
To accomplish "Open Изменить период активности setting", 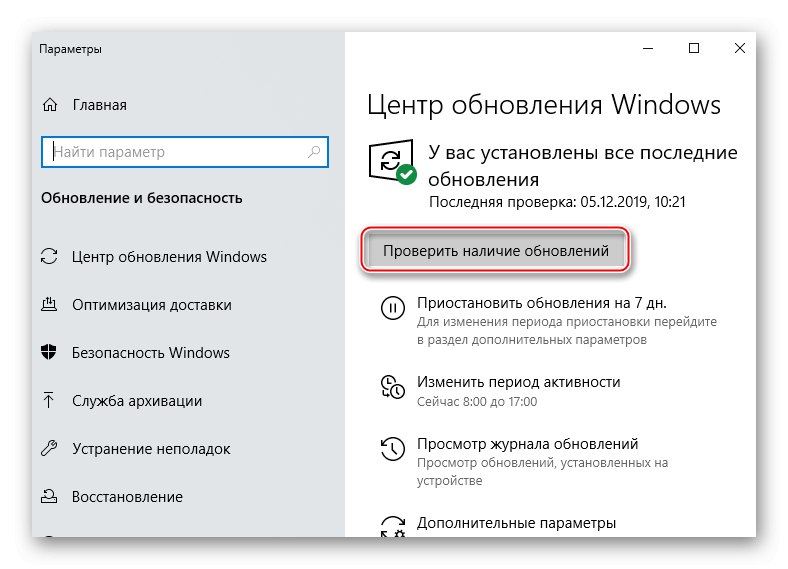I will [x=518, y=382].
